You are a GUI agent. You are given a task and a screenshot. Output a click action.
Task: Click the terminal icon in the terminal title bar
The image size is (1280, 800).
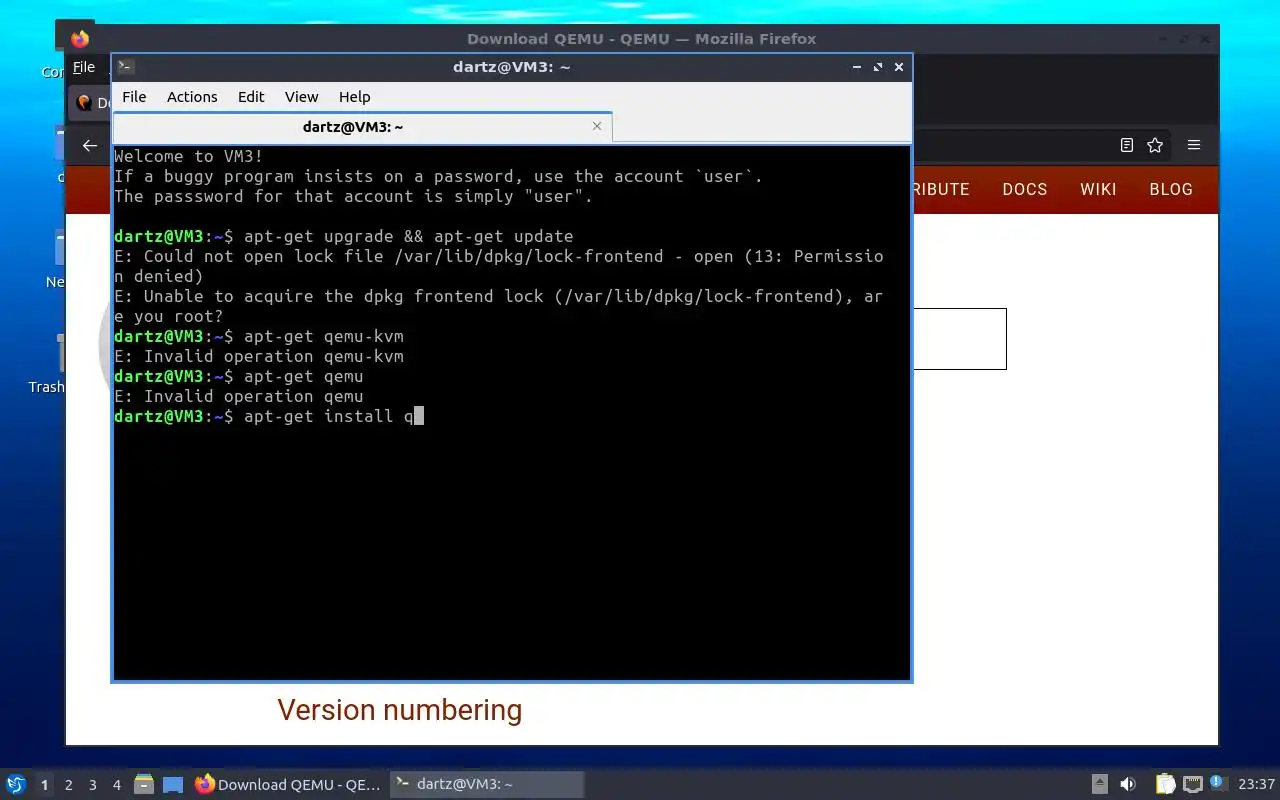click(126, 67)
